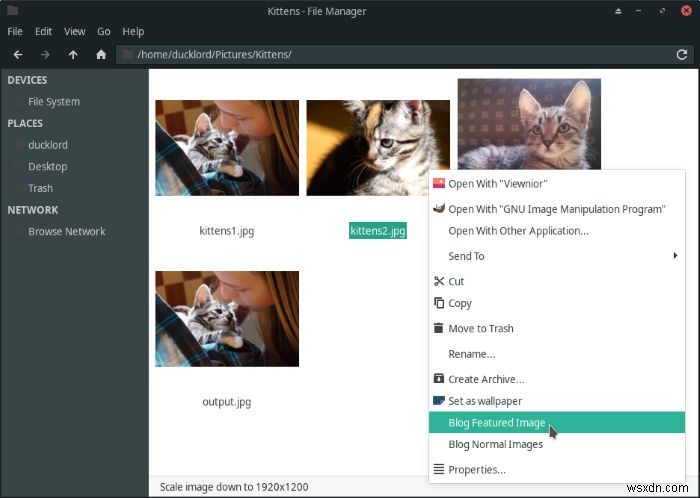Open Properties... dialog entry
Image resolution: width=700 pixels, height=498 pixels.
pos(557,469)
